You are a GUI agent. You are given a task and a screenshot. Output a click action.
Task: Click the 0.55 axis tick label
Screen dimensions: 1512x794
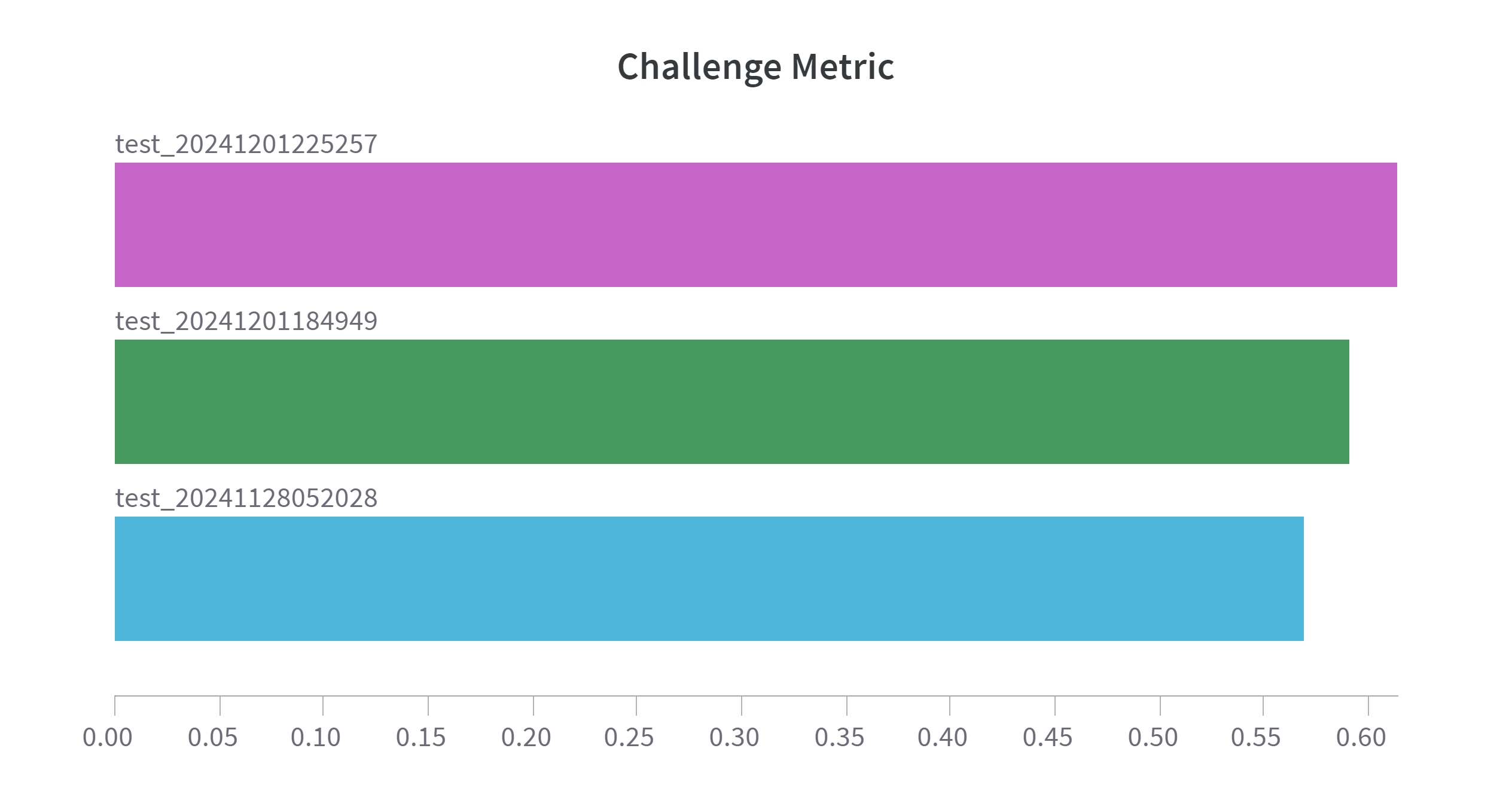pyautogui.click(x=1256, y=737)
